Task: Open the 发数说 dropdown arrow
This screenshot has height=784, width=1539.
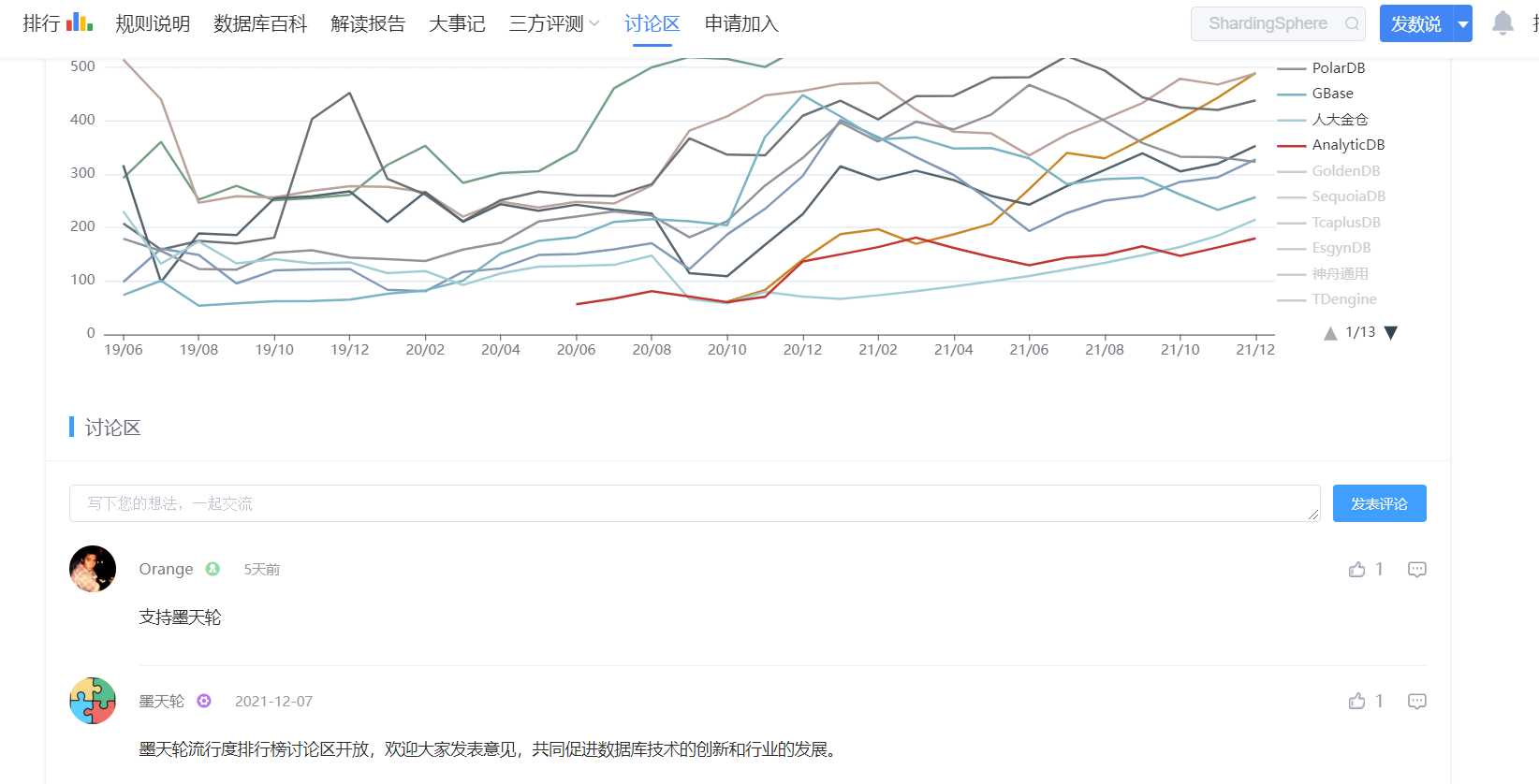Action: coord(1462,24)
